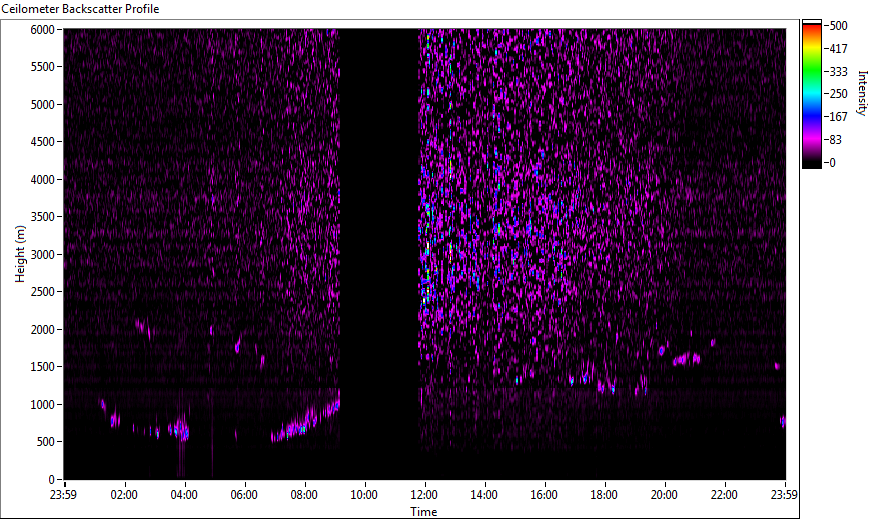Click the 3500 height axis label
Screen dimensions: 872x519
[43, 217]
